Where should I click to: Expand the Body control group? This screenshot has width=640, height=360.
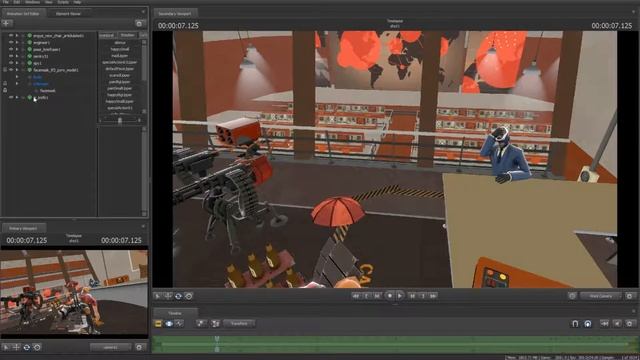17,77
